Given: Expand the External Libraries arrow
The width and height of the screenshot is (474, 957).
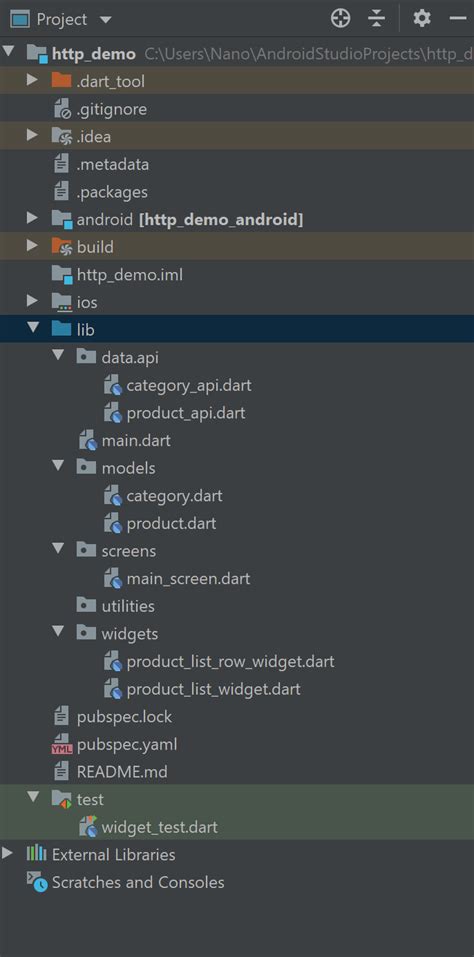Looking at the screenshot, I should point(8,853).
